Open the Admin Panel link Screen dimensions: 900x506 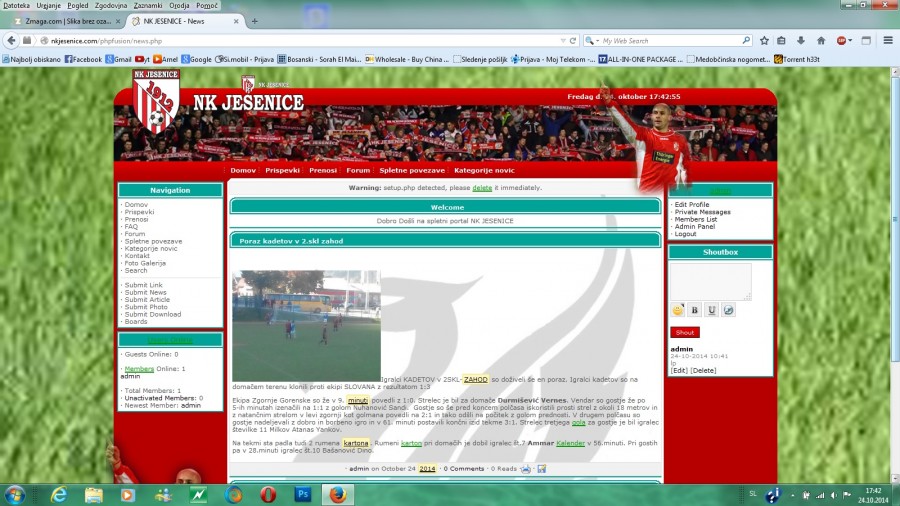(x=694, y=226)
